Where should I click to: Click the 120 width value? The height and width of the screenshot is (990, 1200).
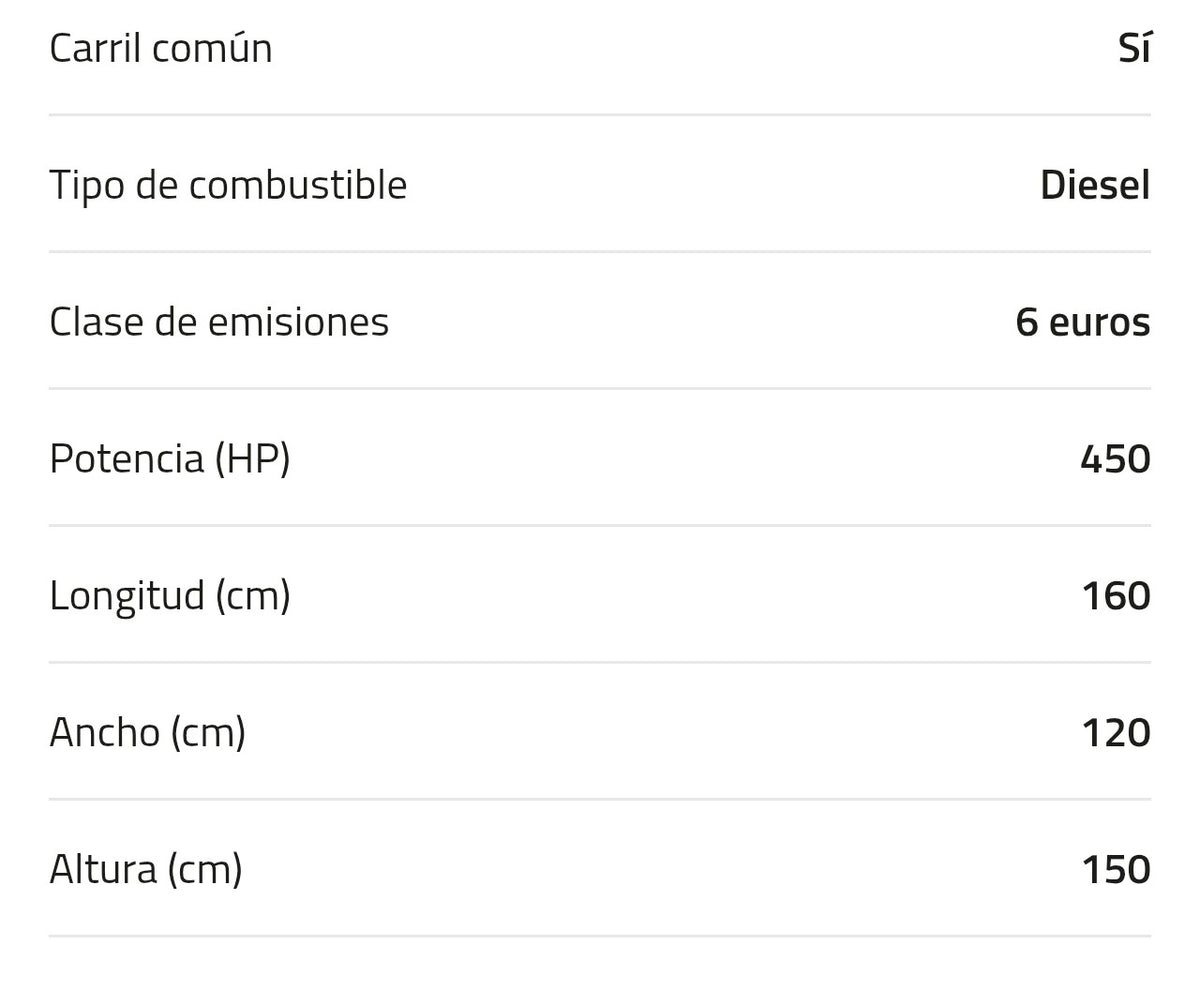1116,733
